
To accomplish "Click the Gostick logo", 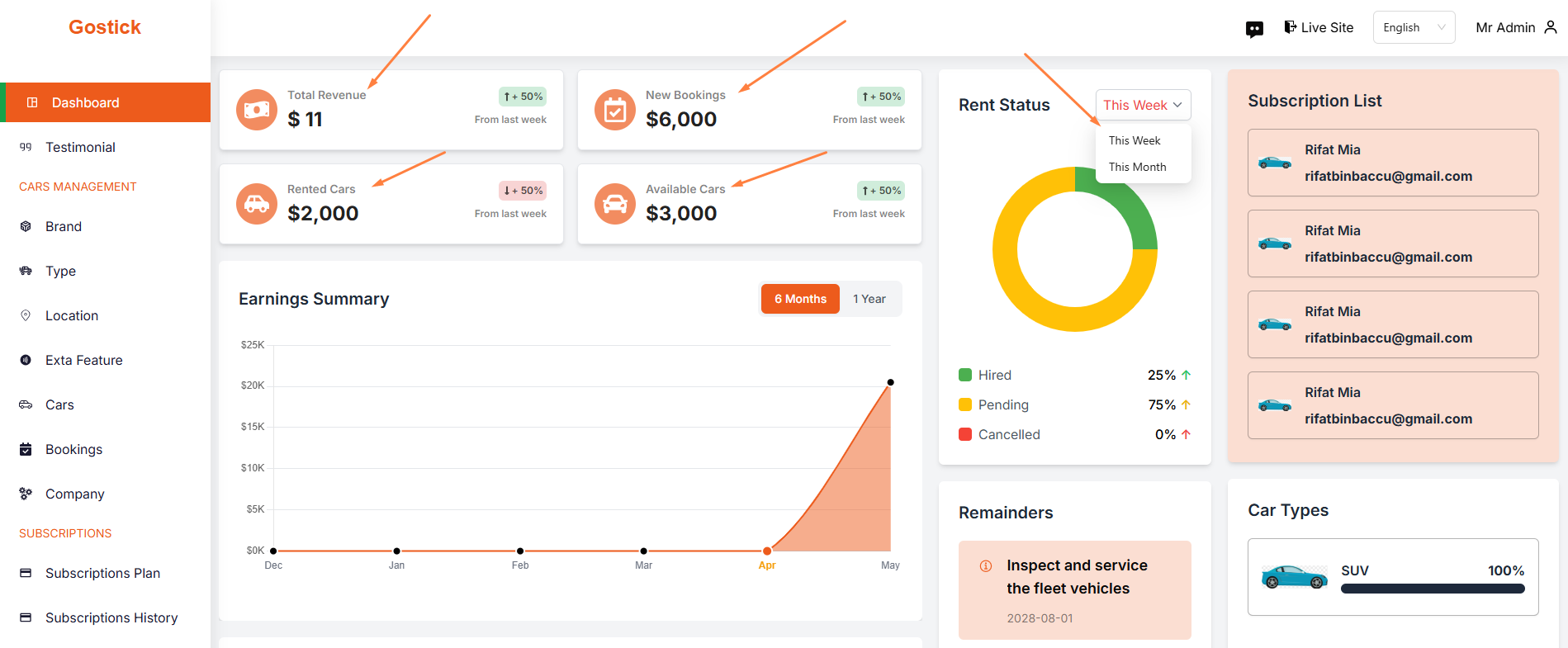I will click(105, 27).
